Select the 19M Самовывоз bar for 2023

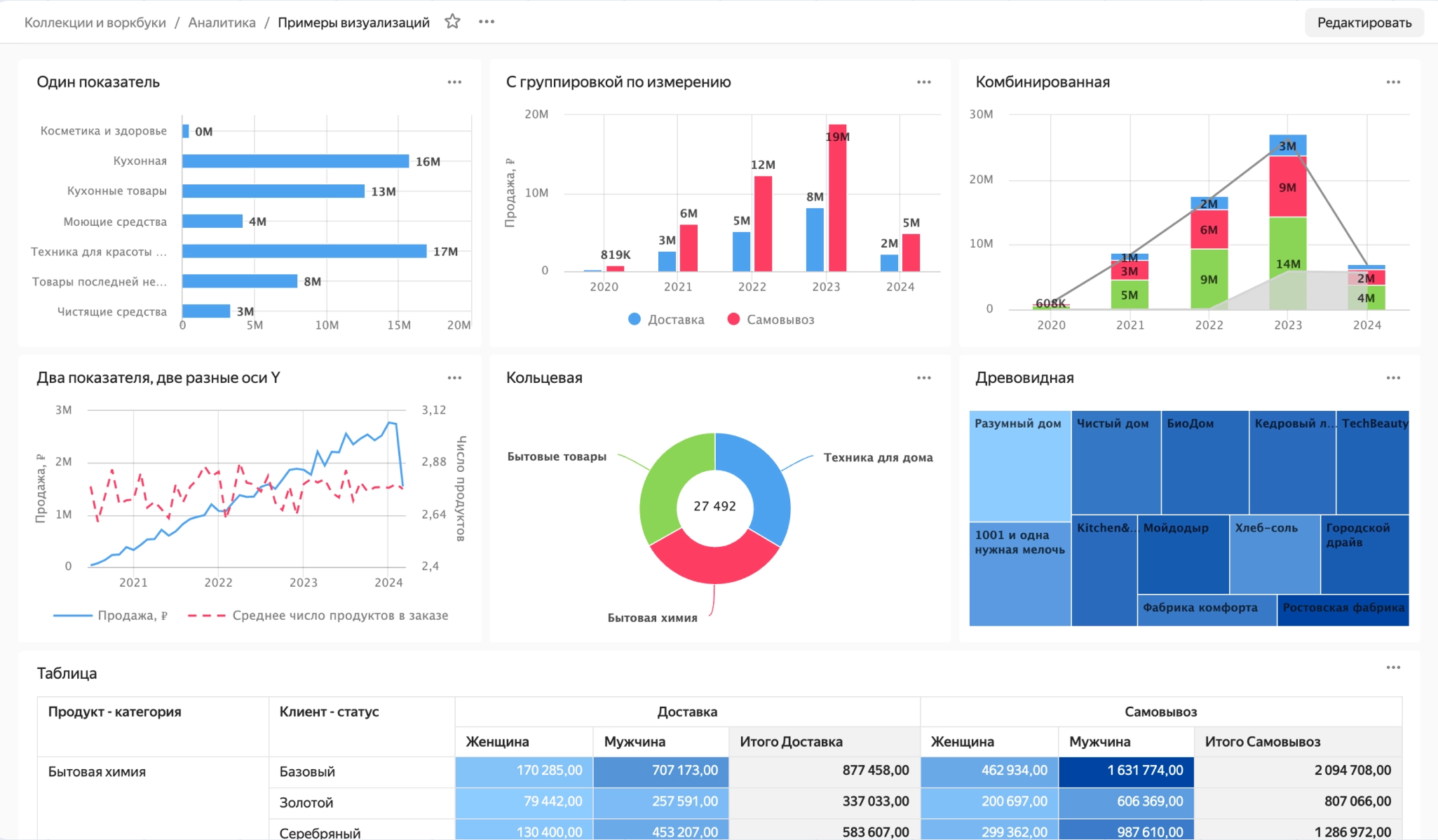836,196
